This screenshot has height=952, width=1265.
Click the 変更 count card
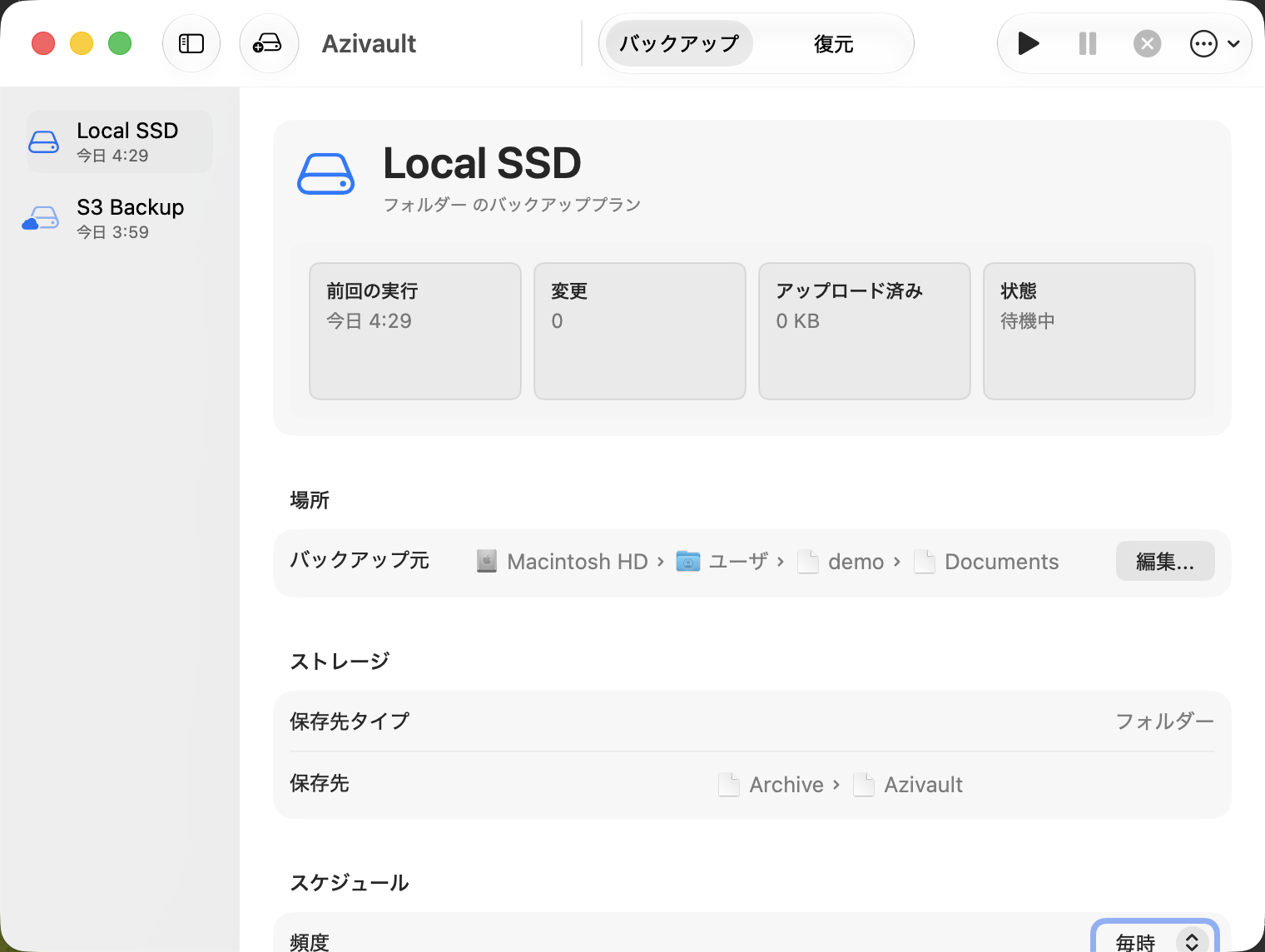tap(640, 331)
